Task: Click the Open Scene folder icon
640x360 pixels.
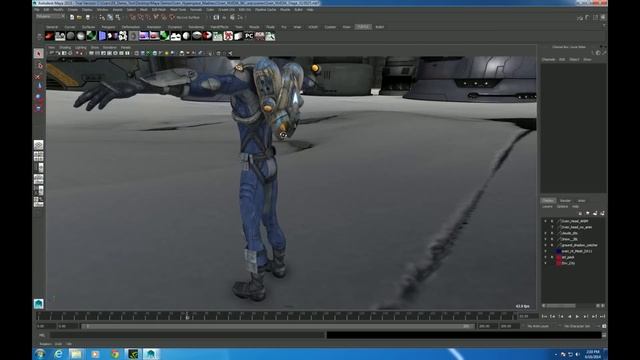Action: 80,17
